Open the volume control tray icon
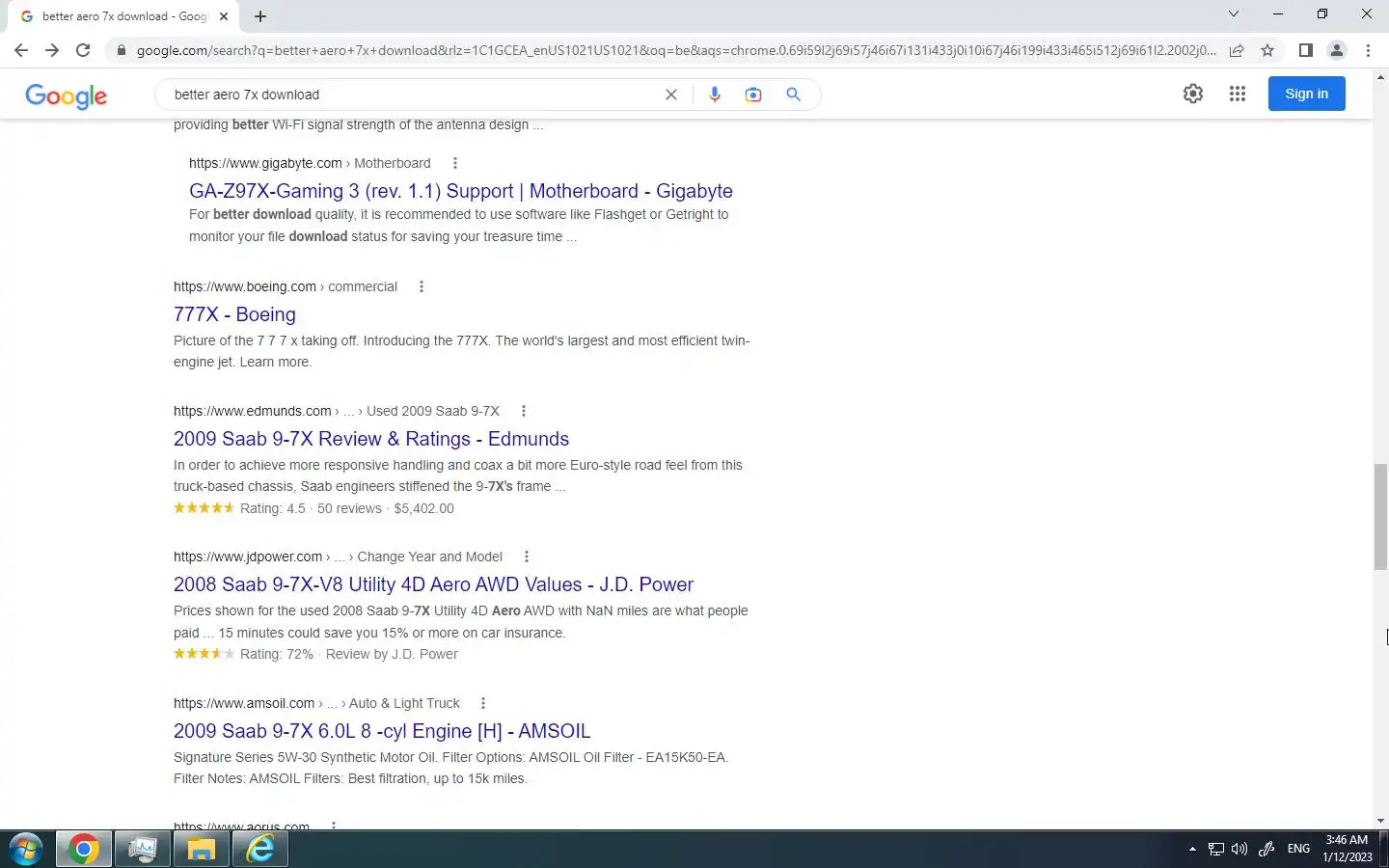The height and width of the screenshot is (868, 1389). coord(1240,850)
